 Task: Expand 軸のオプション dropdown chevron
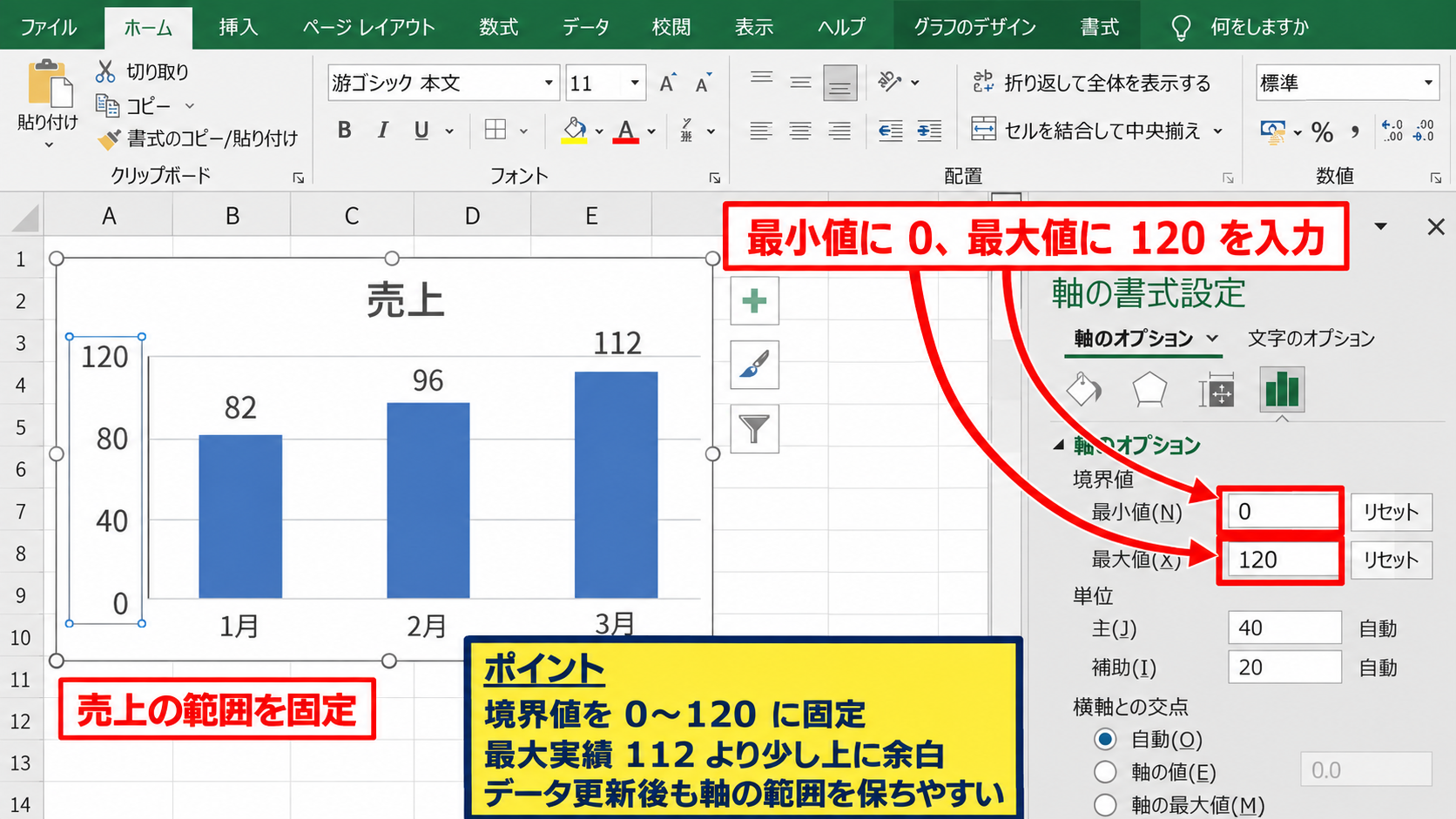[x=1212, y=339]
